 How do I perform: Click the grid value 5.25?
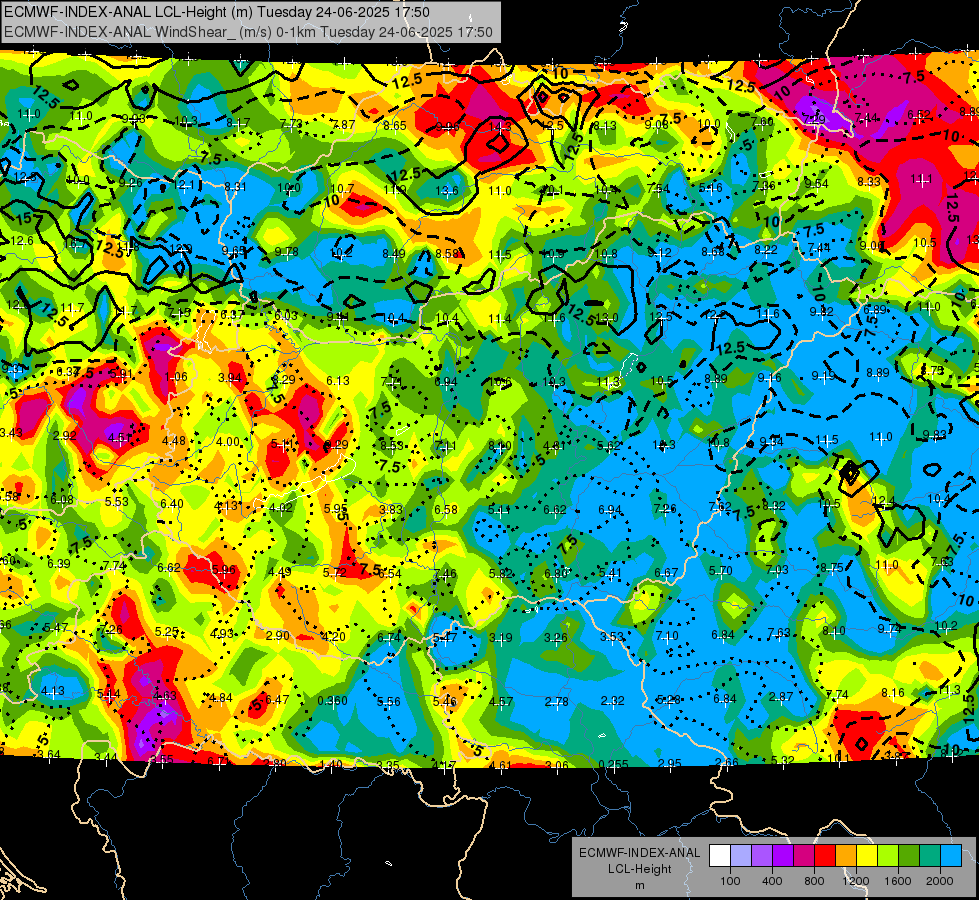(167, 631)
